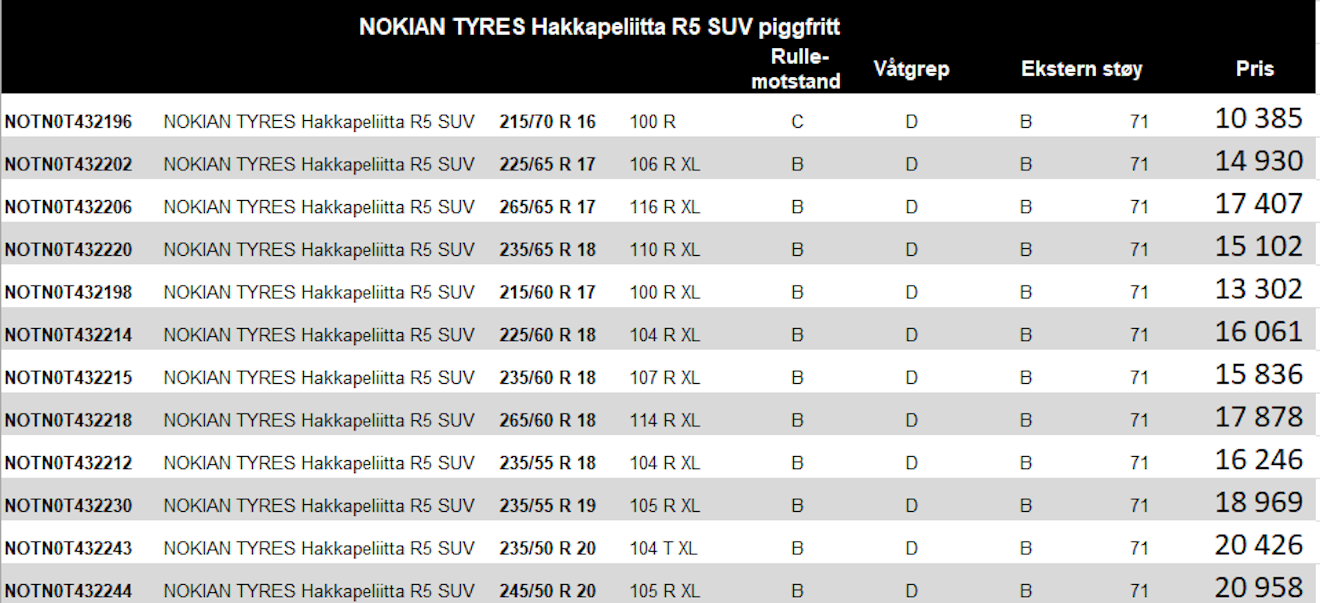Click price 15 102

click(1259, 246)
